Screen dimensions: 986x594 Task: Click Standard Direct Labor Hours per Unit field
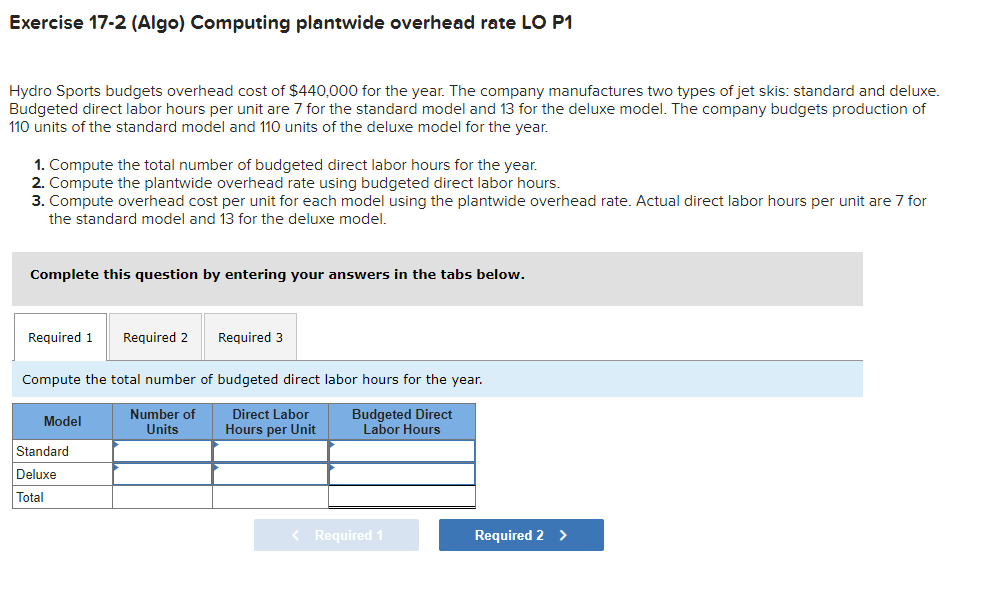[x=270, y=451]
